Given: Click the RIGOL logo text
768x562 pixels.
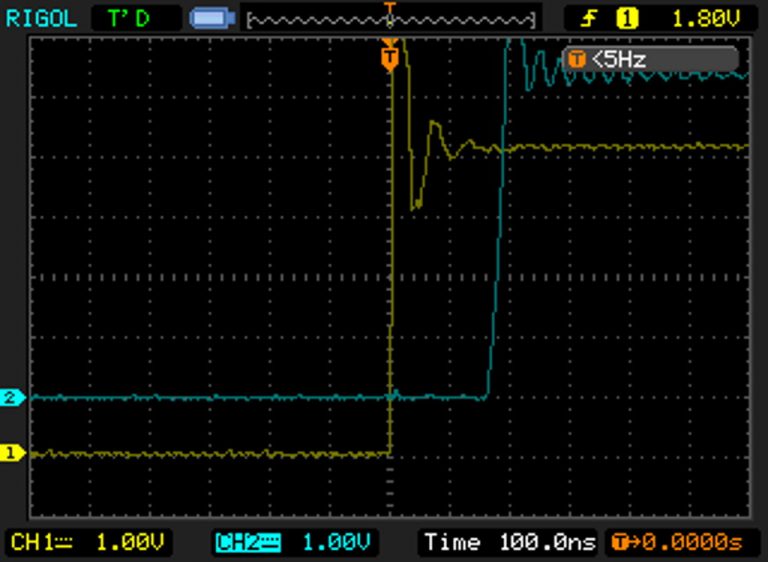Looking at the screenshot, I should coord(41,19).
